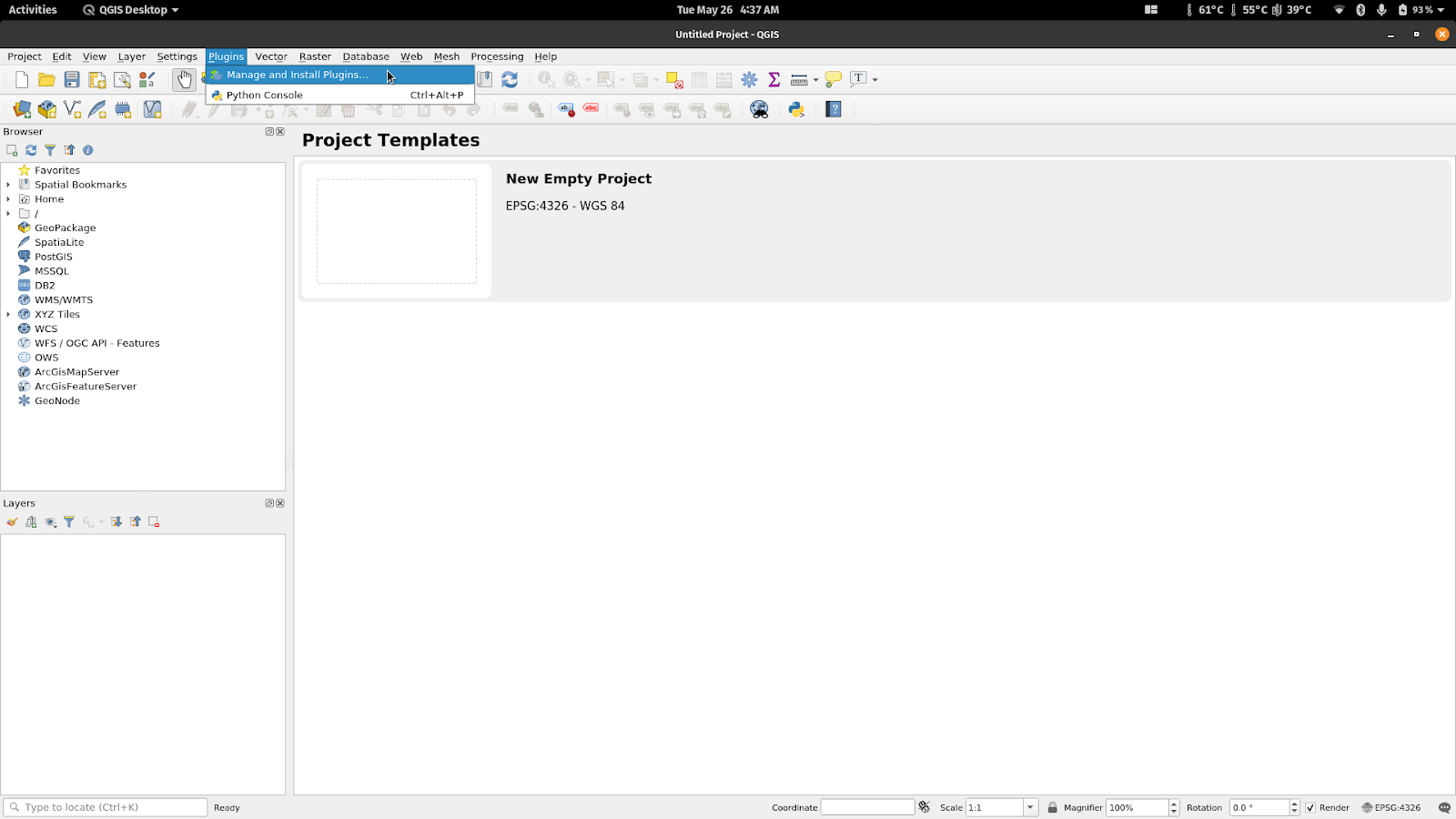Viewport: 1456px width, 819px height.
Task: Open new print layout icon
Action: click(x=96, y=80)
